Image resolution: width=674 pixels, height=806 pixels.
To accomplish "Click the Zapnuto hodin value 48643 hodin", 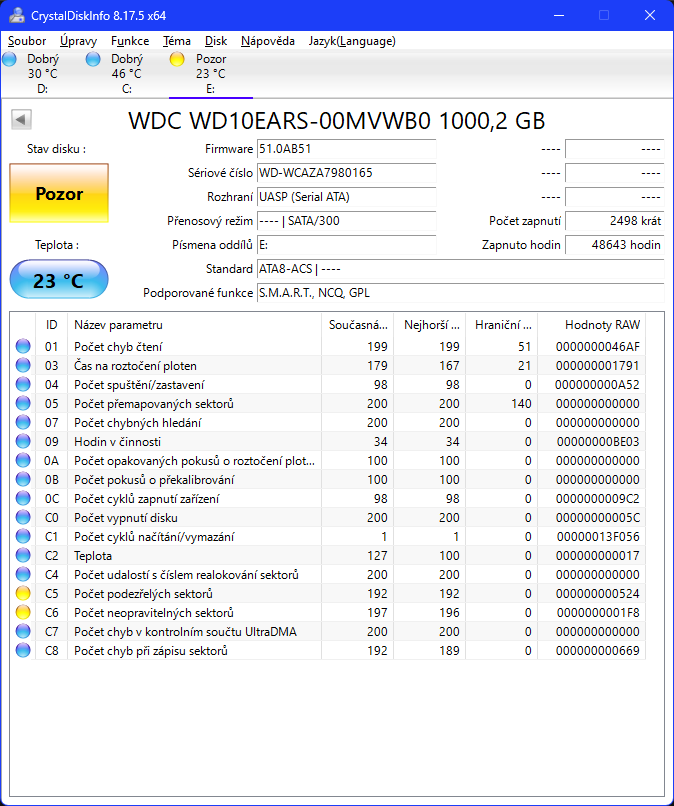I will tap(615, 245).
